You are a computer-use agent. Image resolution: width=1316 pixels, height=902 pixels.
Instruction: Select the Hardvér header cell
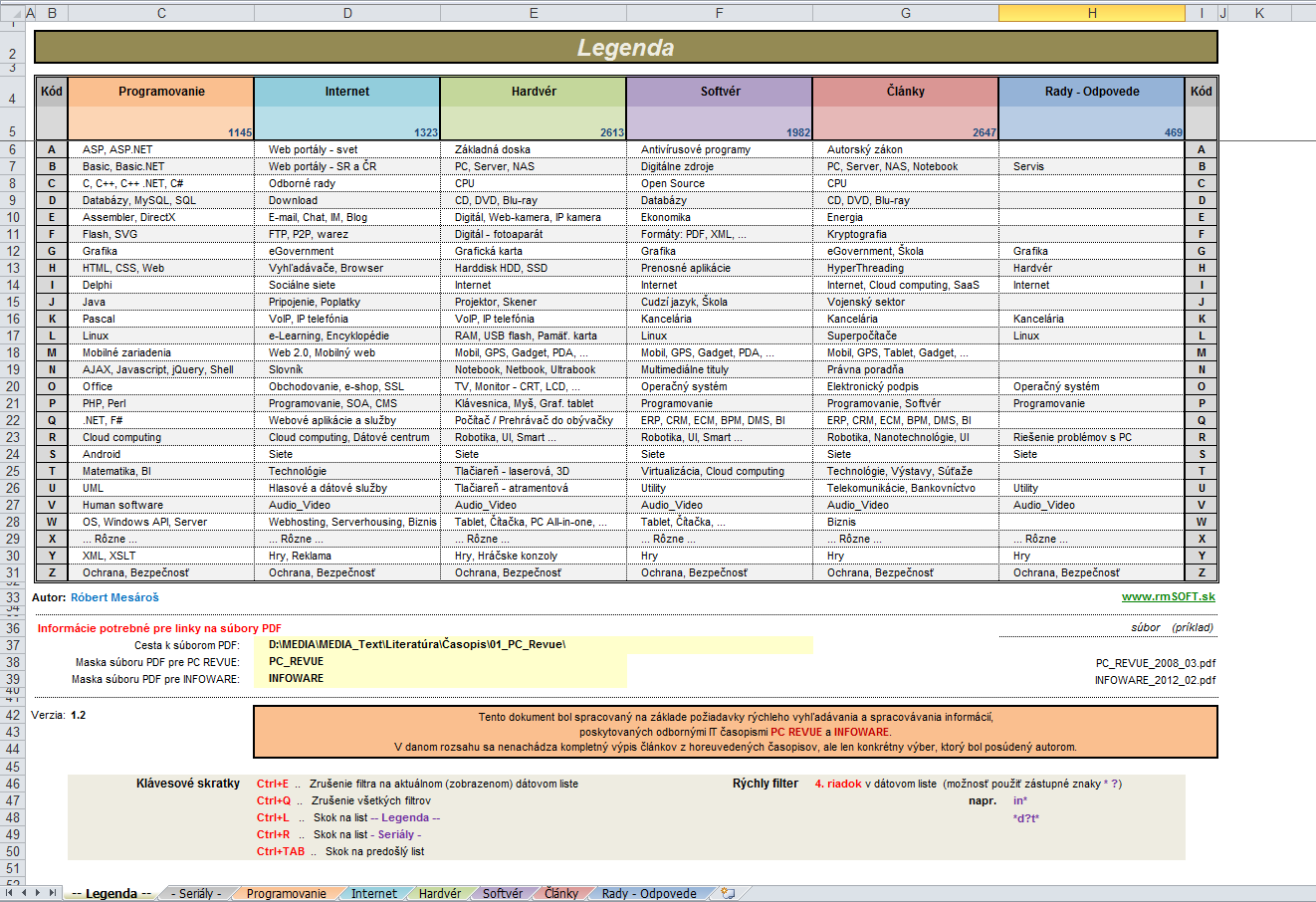pos(534,91)
